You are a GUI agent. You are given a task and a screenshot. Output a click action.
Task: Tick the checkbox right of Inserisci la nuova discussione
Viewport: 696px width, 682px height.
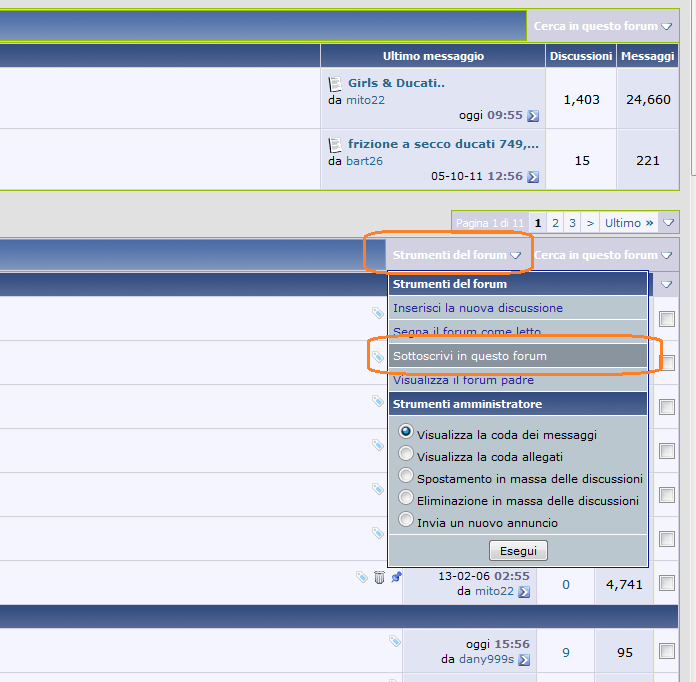point(667,319)
